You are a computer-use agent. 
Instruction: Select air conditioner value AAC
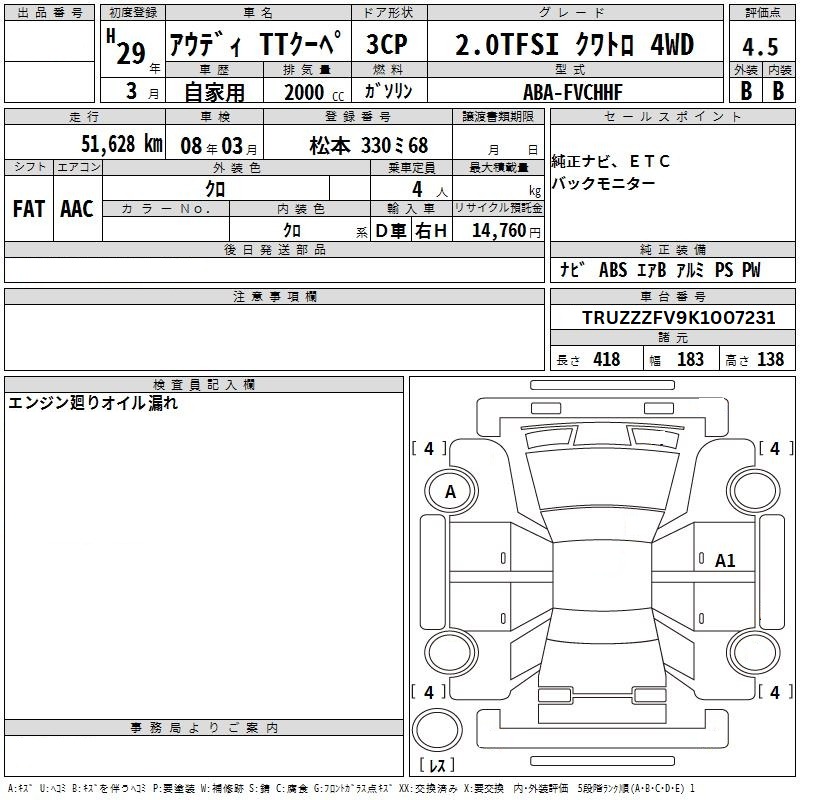77,209
